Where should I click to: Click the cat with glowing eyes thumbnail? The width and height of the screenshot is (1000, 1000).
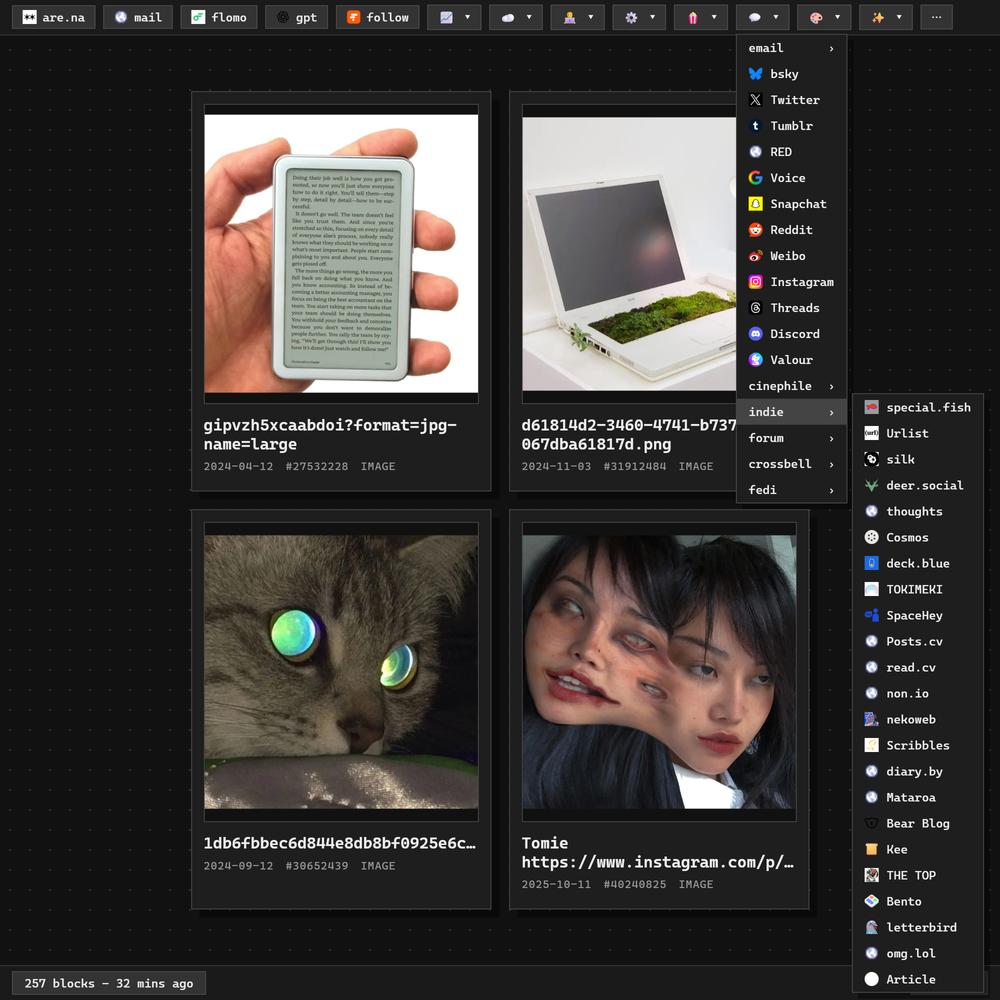[x=341, y=672]
